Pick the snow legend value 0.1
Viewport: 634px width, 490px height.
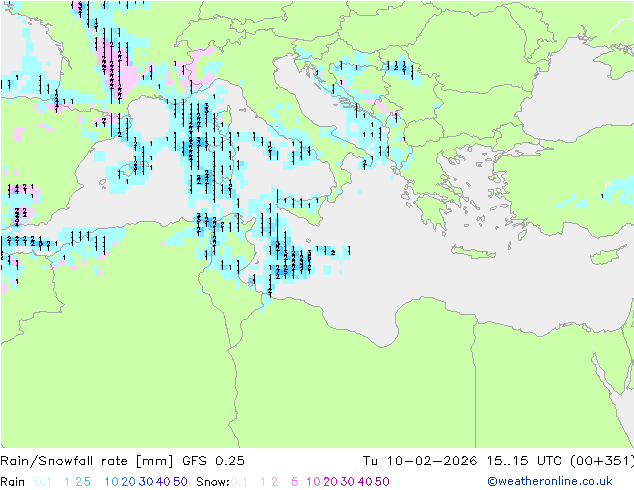(x=239, y=482)
